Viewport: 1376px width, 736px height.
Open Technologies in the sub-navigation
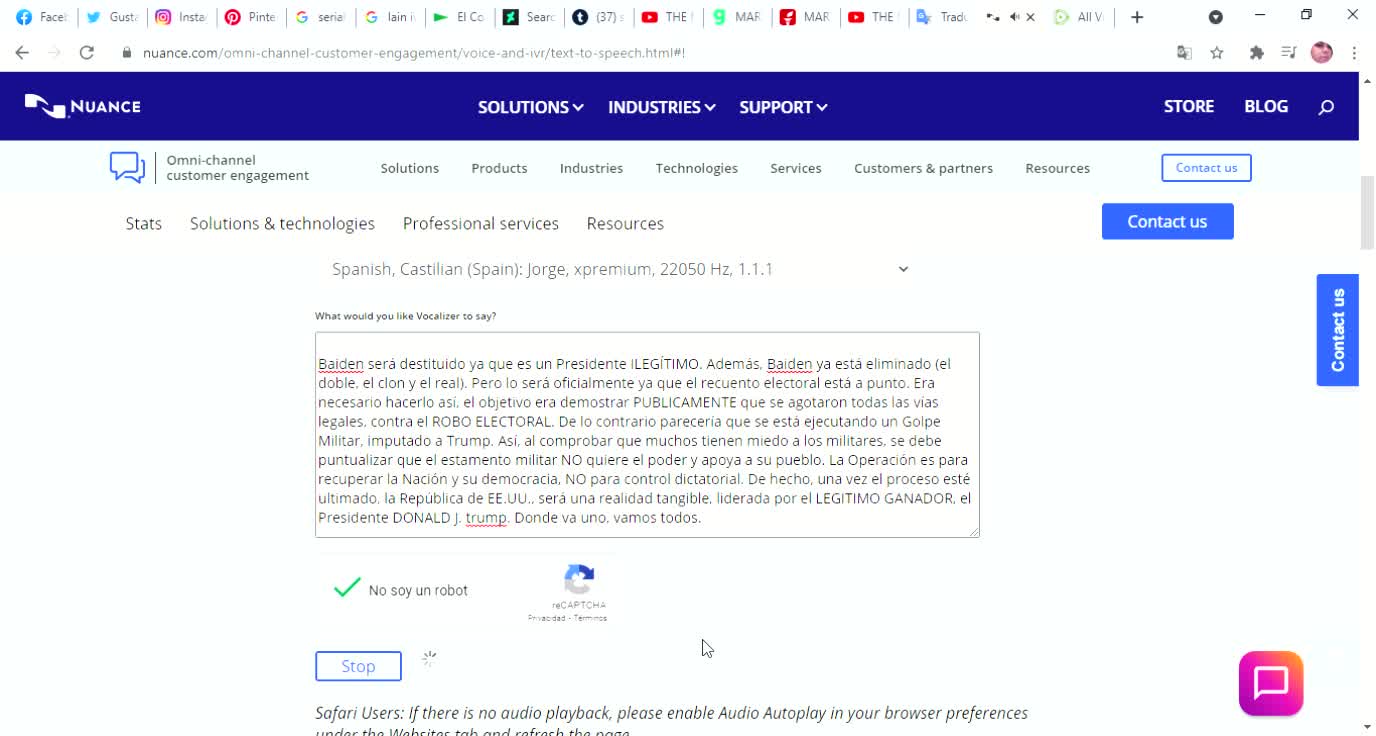[x=696, y=168]
